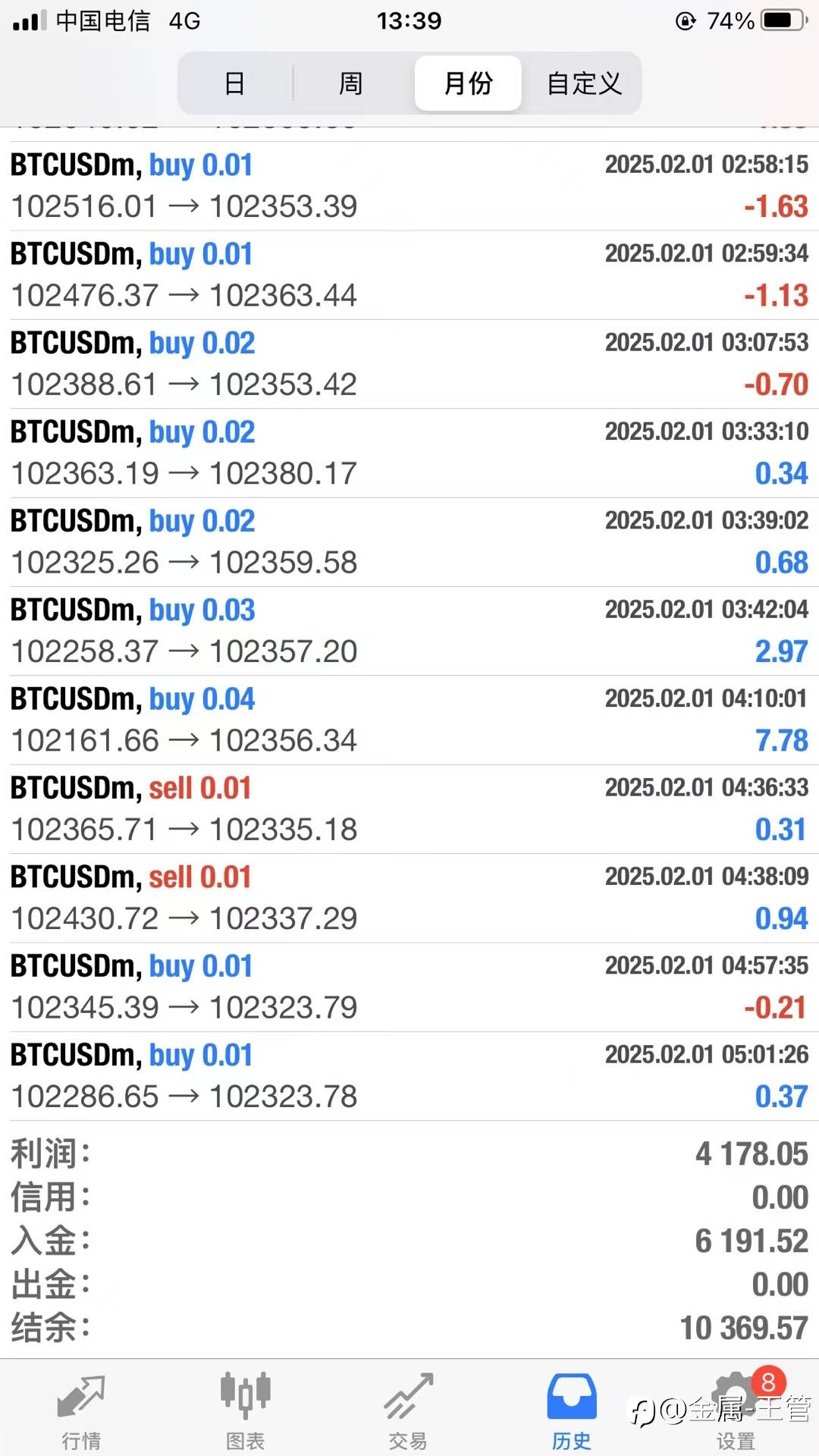The image size is (819, 1456).
Task: Switch to the 日 day tab
Action: click(x=235, y=83)
